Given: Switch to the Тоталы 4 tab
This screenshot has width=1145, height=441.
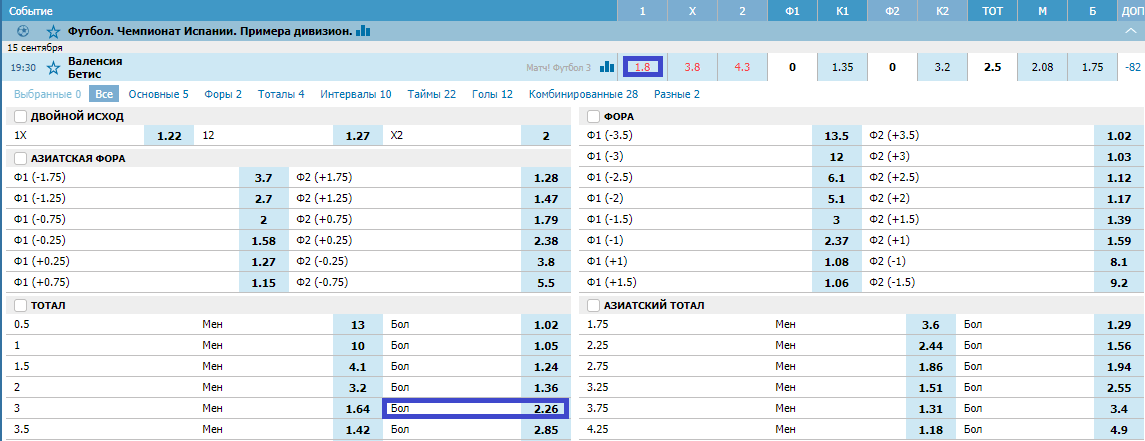Looking at the screenshot, I should (281, 94).
